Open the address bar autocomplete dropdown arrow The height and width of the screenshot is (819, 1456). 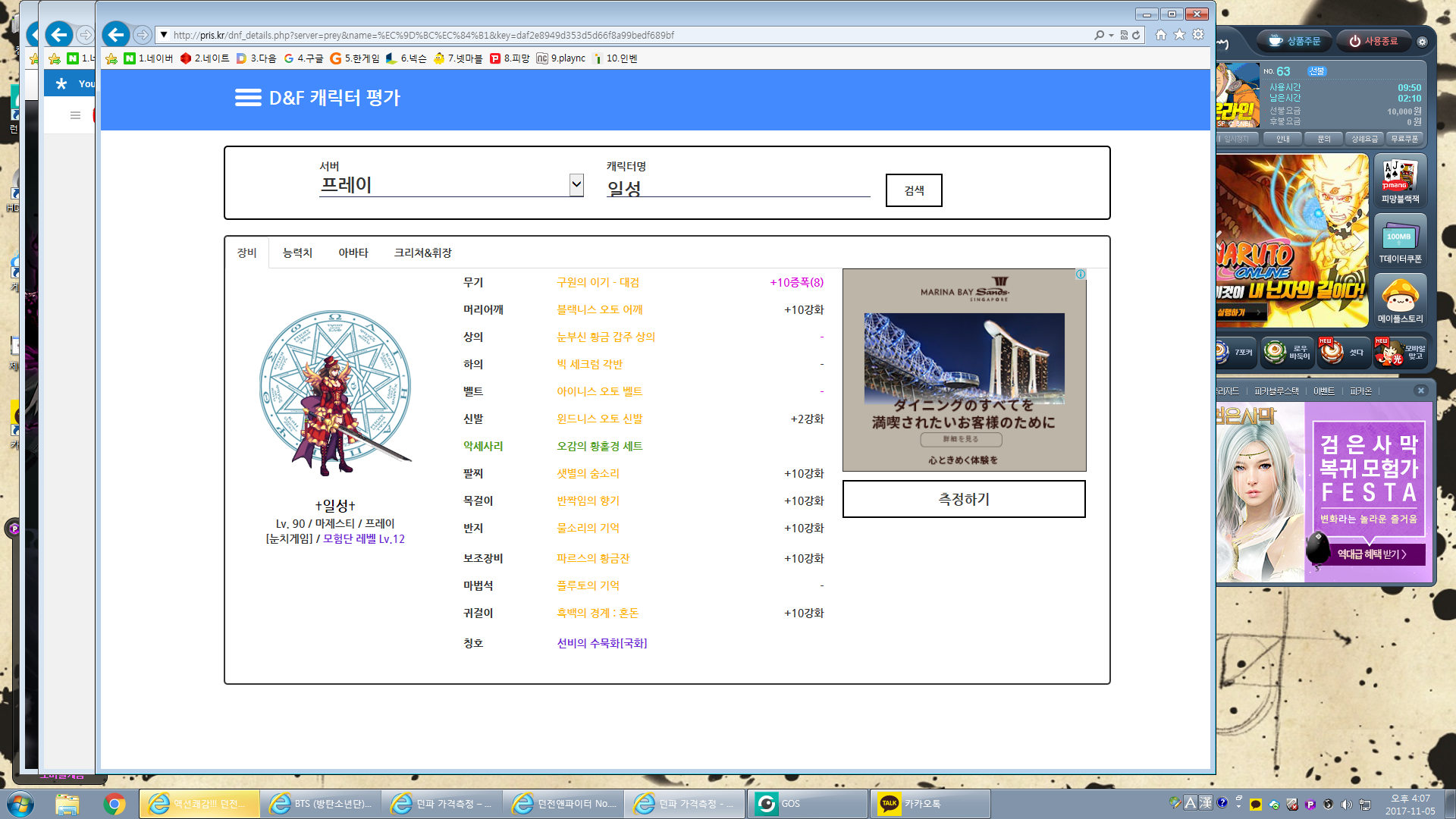tap(1111, 35)
